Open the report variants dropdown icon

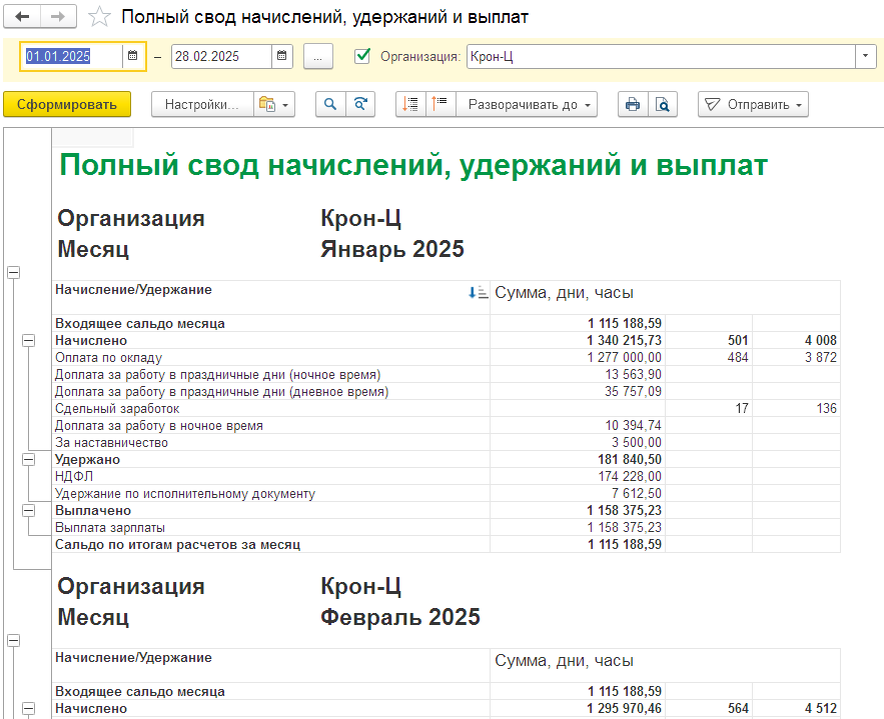(274, 104)
